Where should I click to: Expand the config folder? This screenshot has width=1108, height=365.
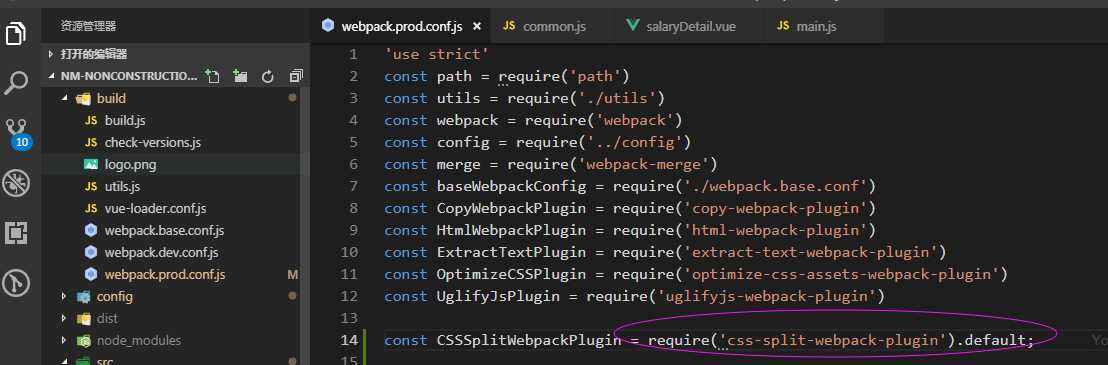(x=114, y=297)
